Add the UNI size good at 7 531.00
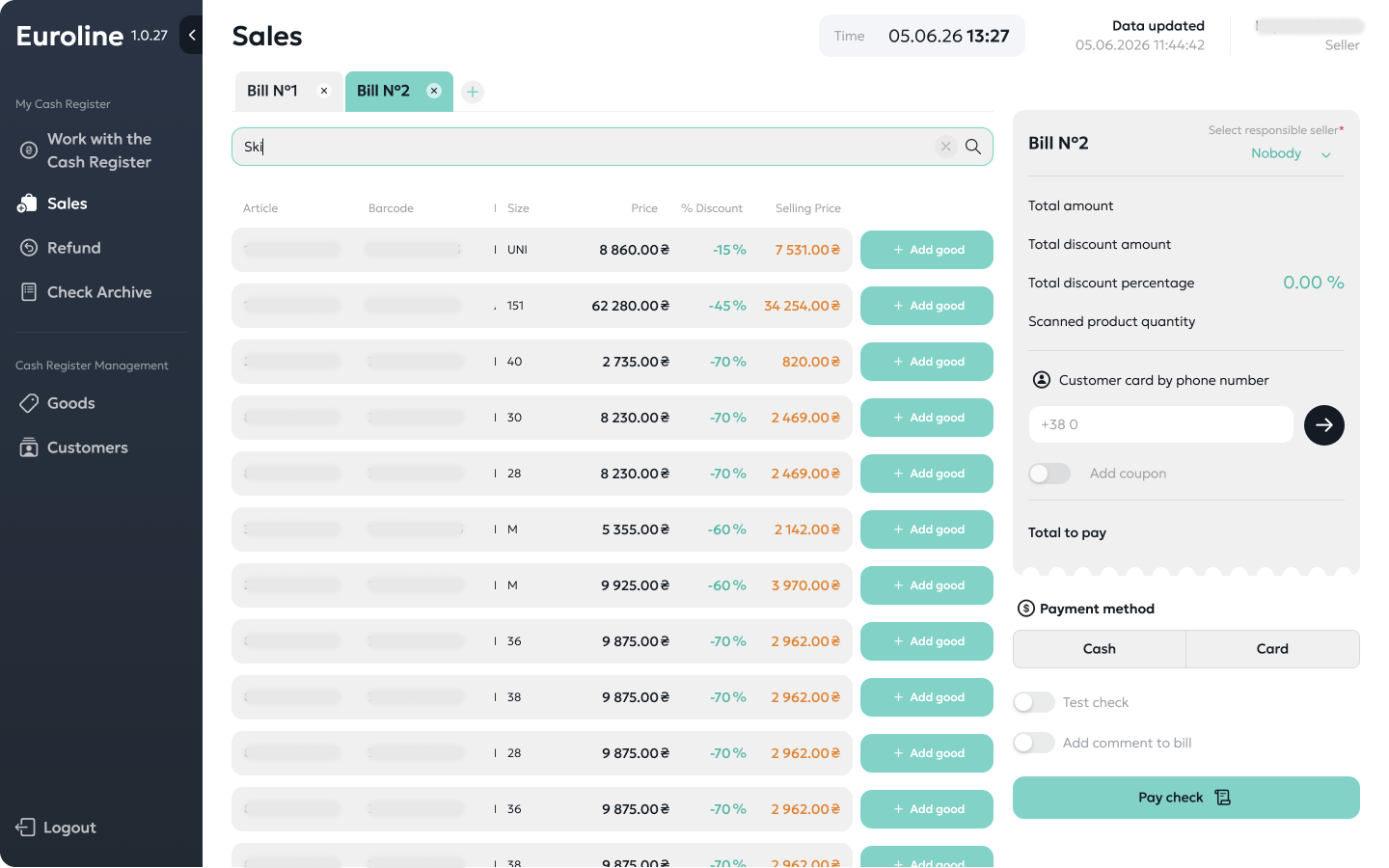Viewport: 1389px width, 868px height. pyautogui.click(x=927, y=250)
